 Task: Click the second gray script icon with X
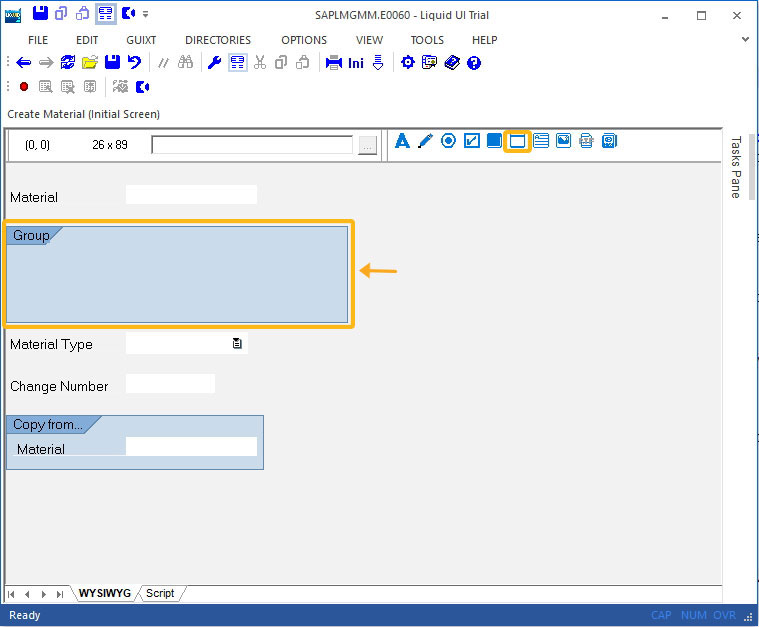pos(68,87)
